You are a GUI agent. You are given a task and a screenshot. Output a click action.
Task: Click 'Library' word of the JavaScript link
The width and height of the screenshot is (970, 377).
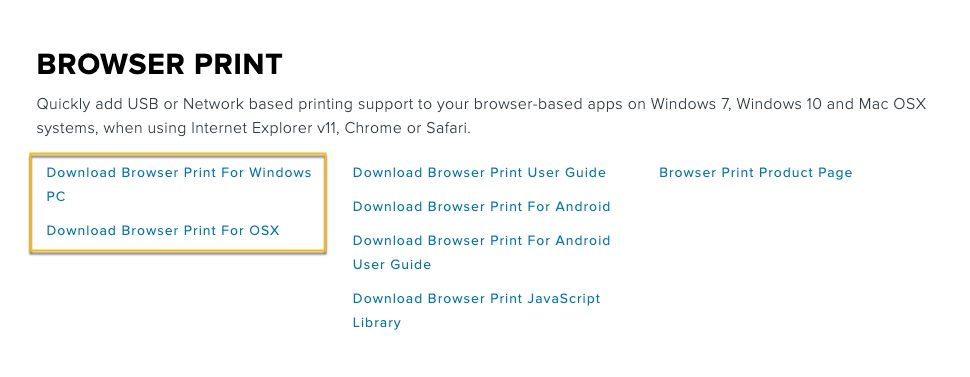pos(377,323)
